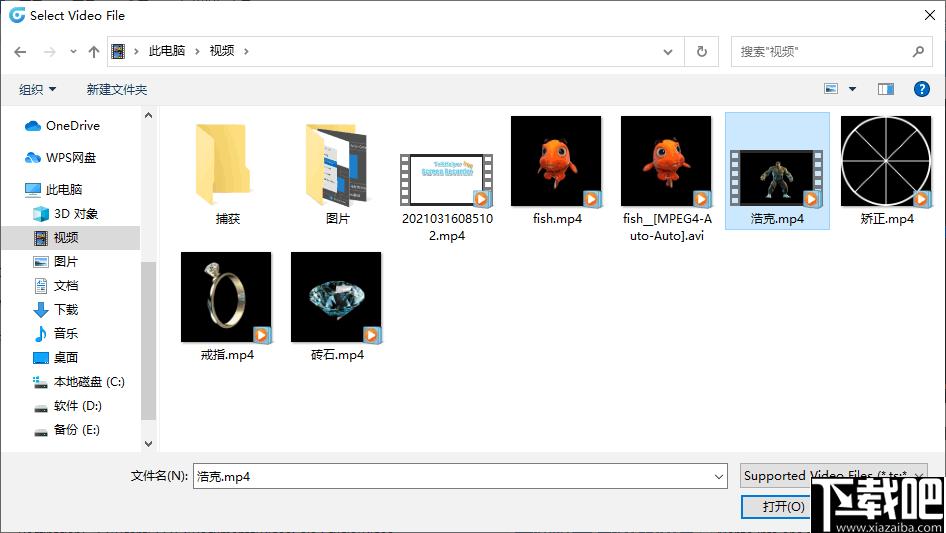Open the file name dropdown arrow
Image resolution: width=946 pixels, height=533 pixels.
coord(719,476)
